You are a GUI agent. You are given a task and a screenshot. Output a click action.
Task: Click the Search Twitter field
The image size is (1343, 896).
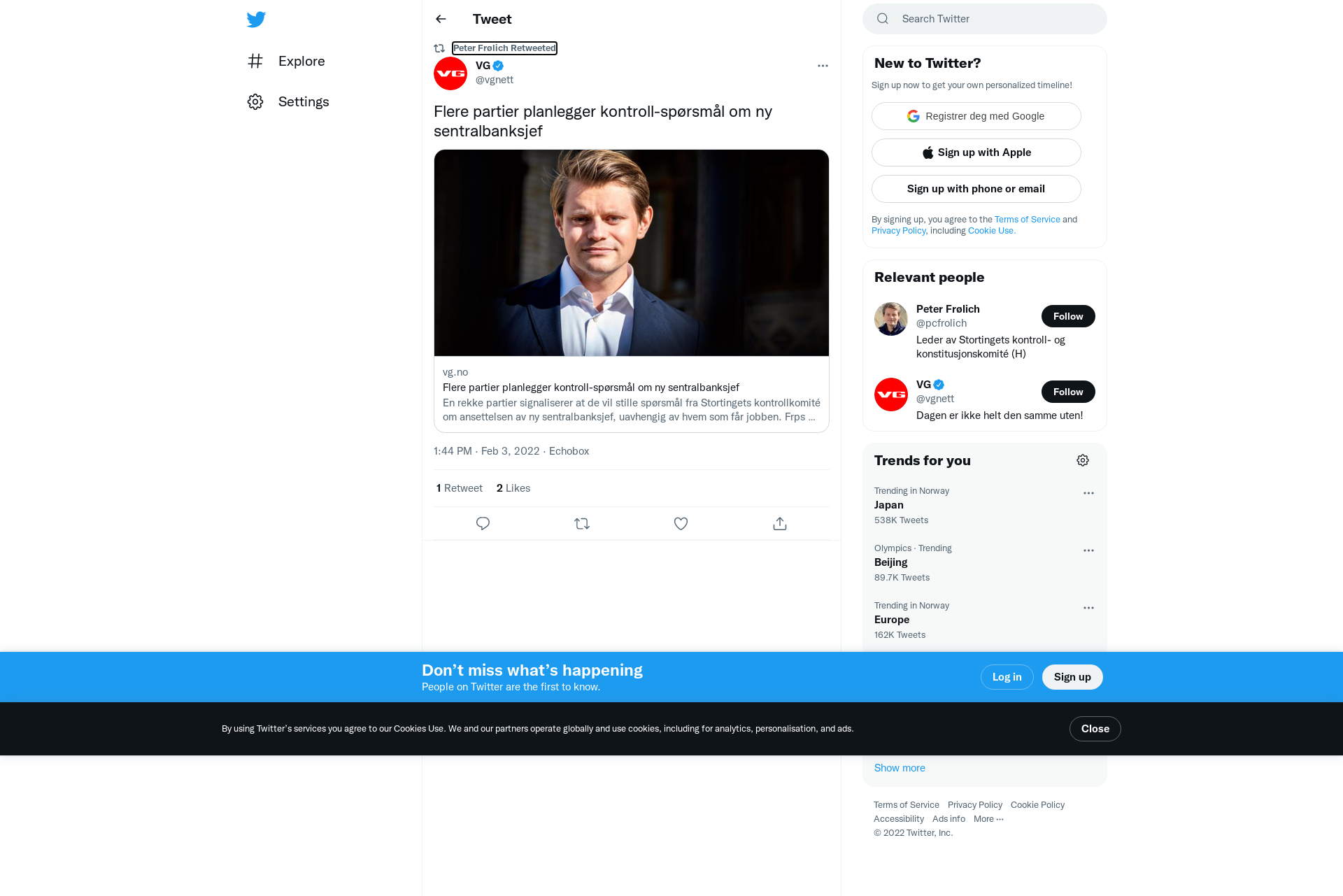point(985,19)
